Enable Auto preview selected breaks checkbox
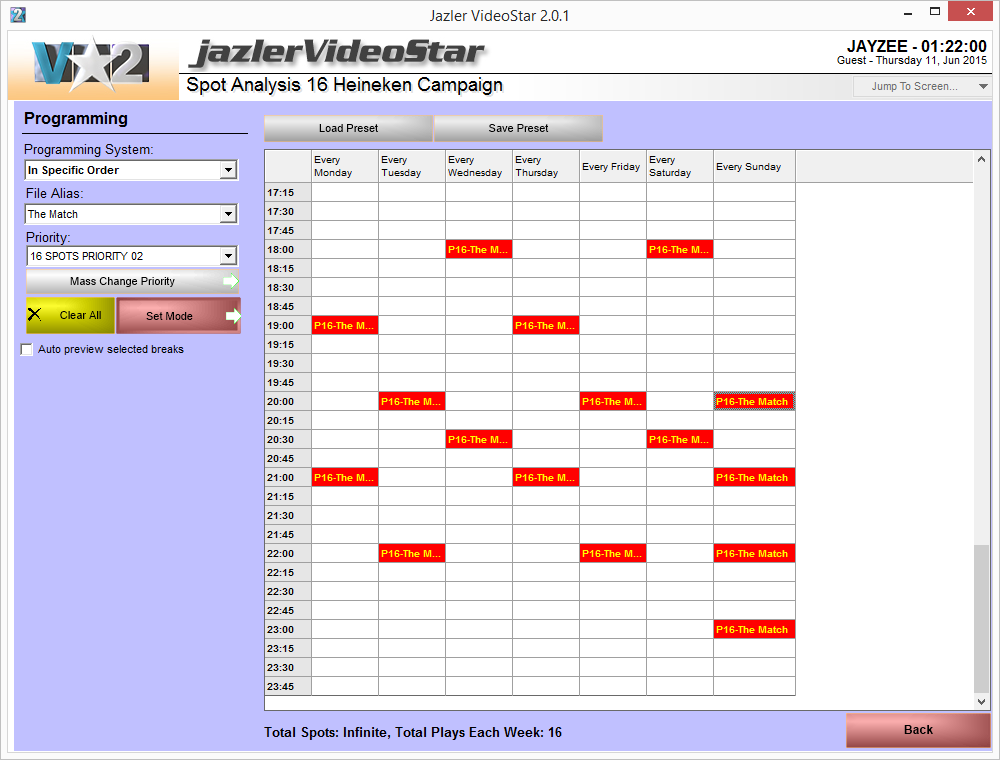Viewport: 1000px width, 760px height. tap(27, 350)
